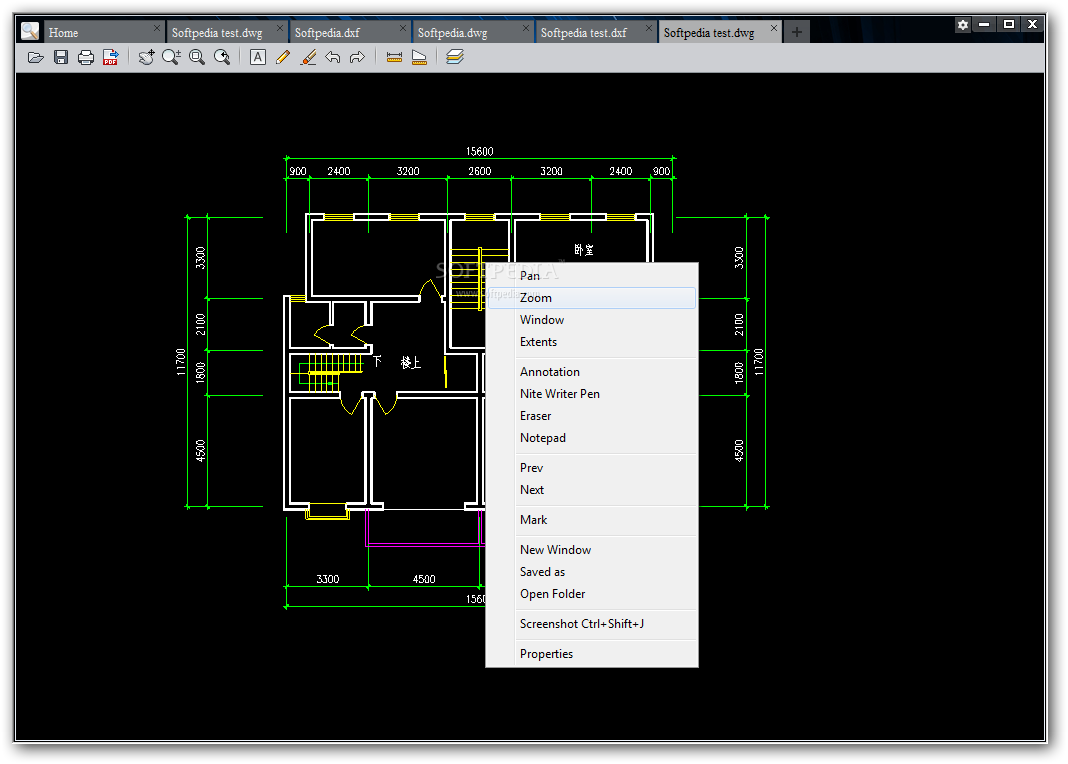Viewport: 1068px width, 764px height.
Task: Select the pencil writer pen tool
Action: pyautogui.click(x=283, y=58)
